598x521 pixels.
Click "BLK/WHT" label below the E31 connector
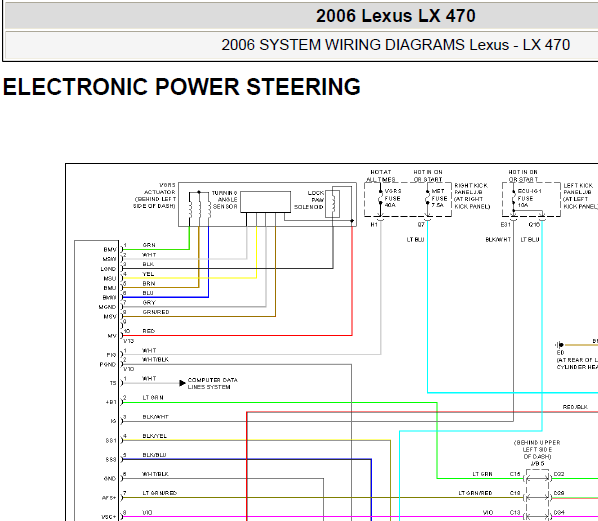[x=498, y=240]
